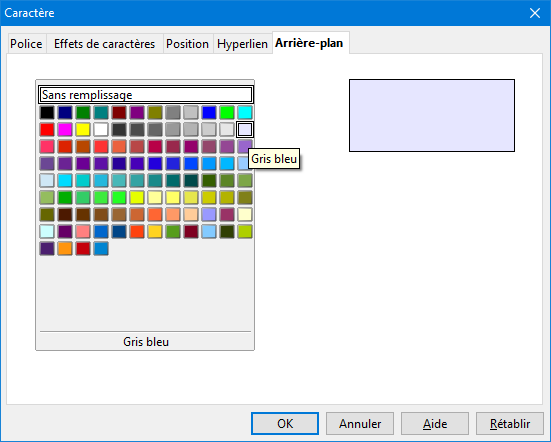Select the orange swatch in the last row
551x442 pixels.
65,248
